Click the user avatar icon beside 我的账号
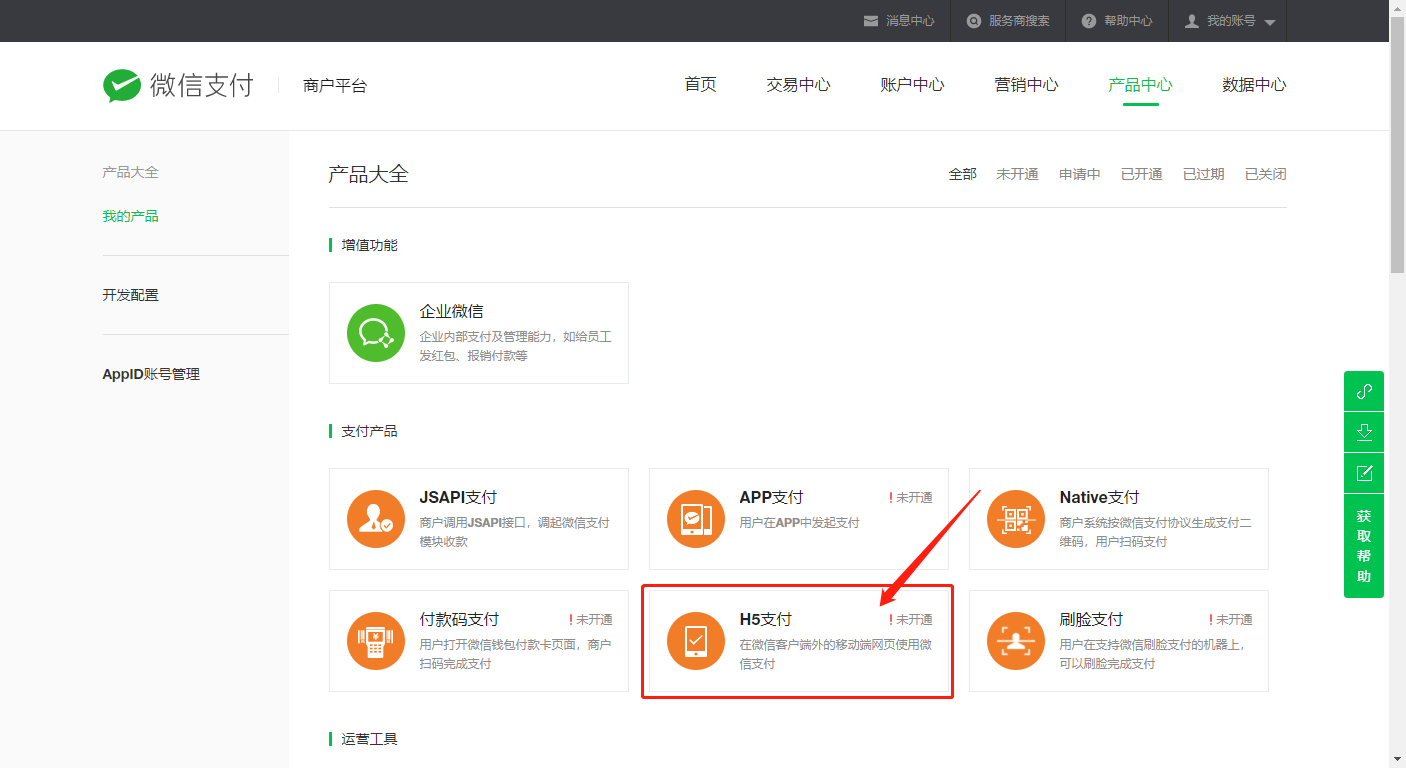The height and width of the screenshot is (768, 1406). [1192, 21]
